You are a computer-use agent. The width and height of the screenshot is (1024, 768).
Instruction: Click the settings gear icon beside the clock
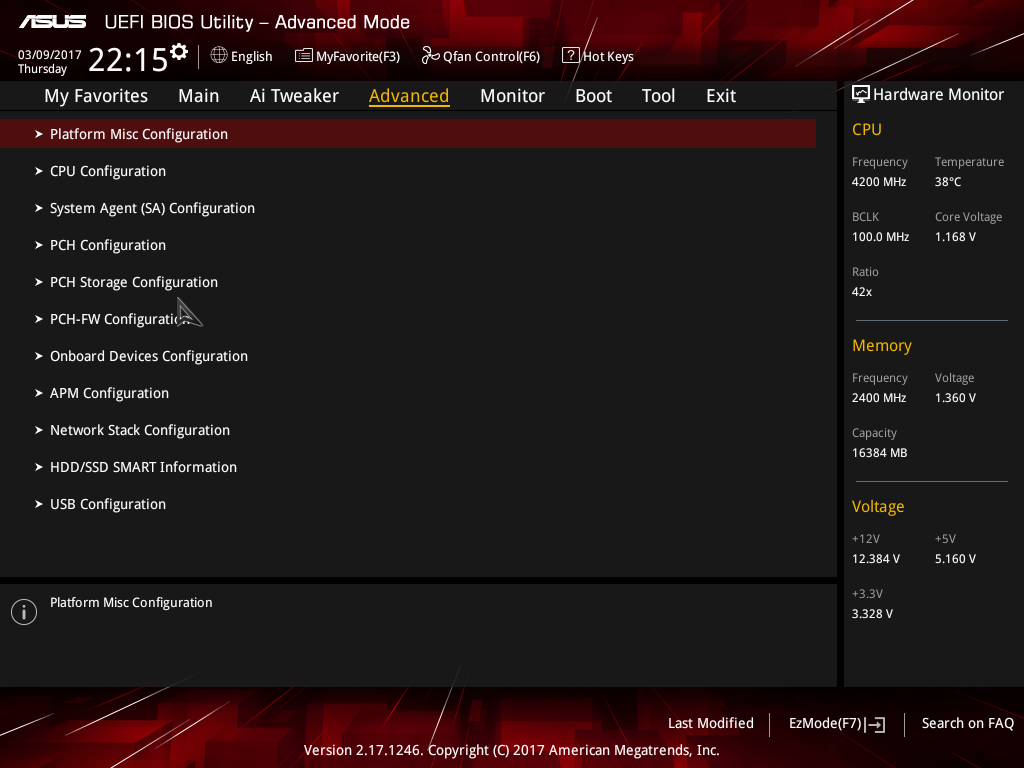tap(179, 52)
